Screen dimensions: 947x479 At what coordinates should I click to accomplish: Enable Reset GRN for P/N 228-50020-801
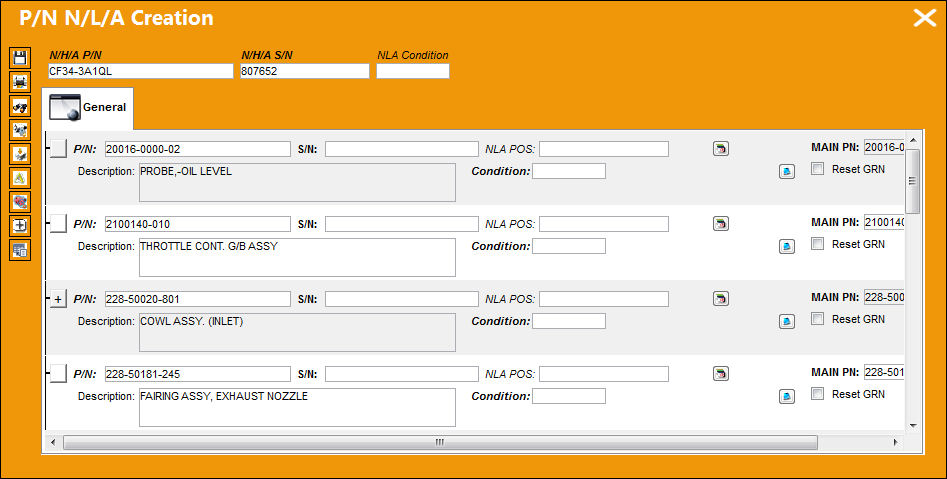click(817, 319)
